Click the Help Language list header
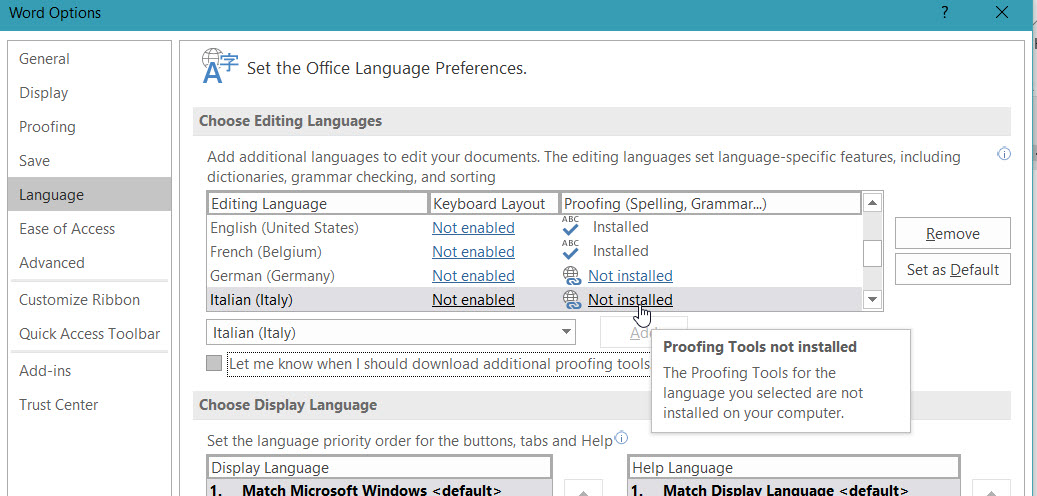 click(794, 468)
